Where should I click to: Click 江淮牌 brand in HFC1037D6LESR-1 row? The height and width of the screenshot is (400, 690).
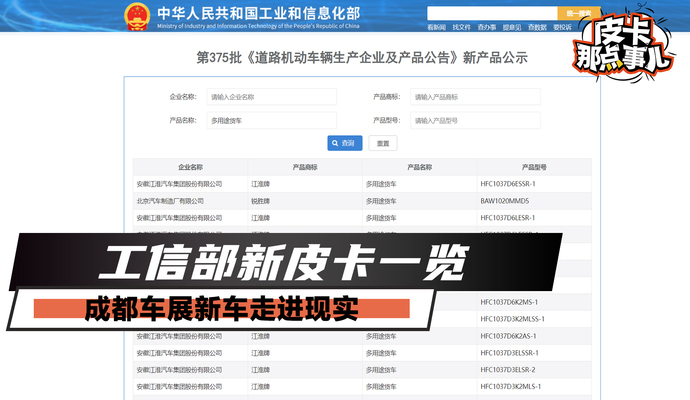pyautogui.click(x=260, y=218)
